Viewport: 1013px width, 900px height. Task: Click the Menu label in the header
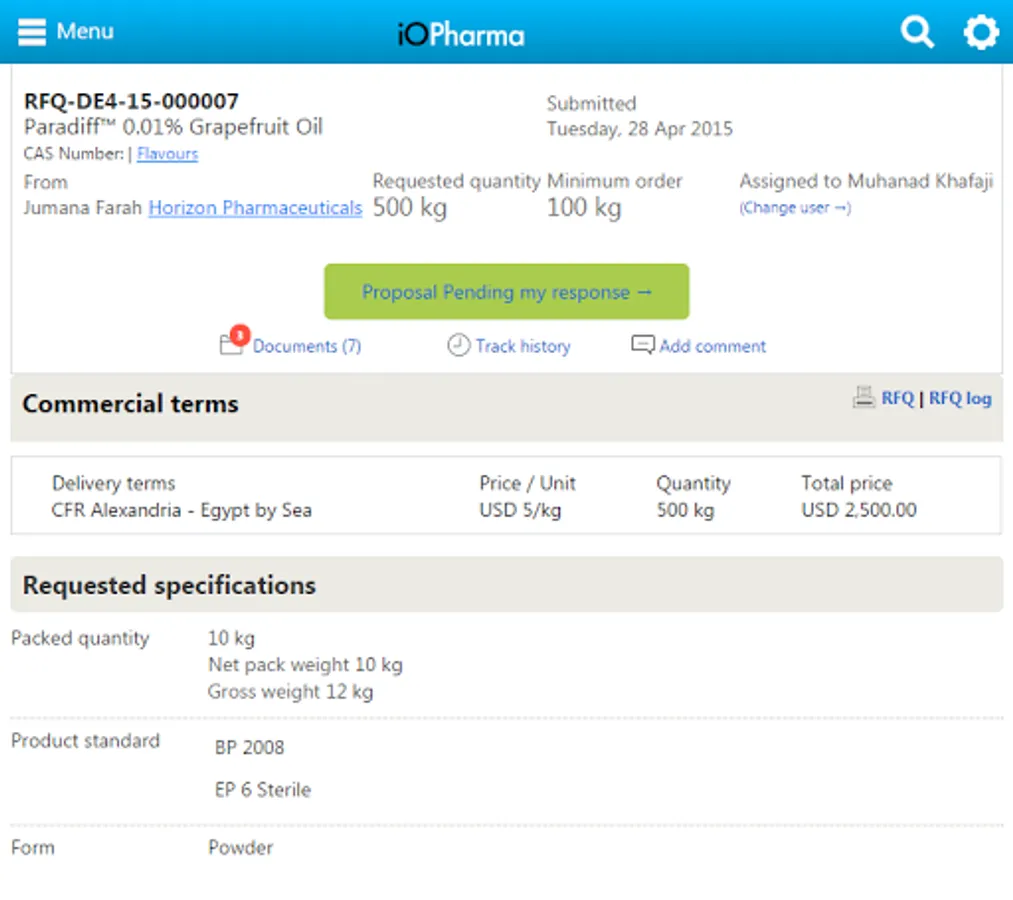85,31
